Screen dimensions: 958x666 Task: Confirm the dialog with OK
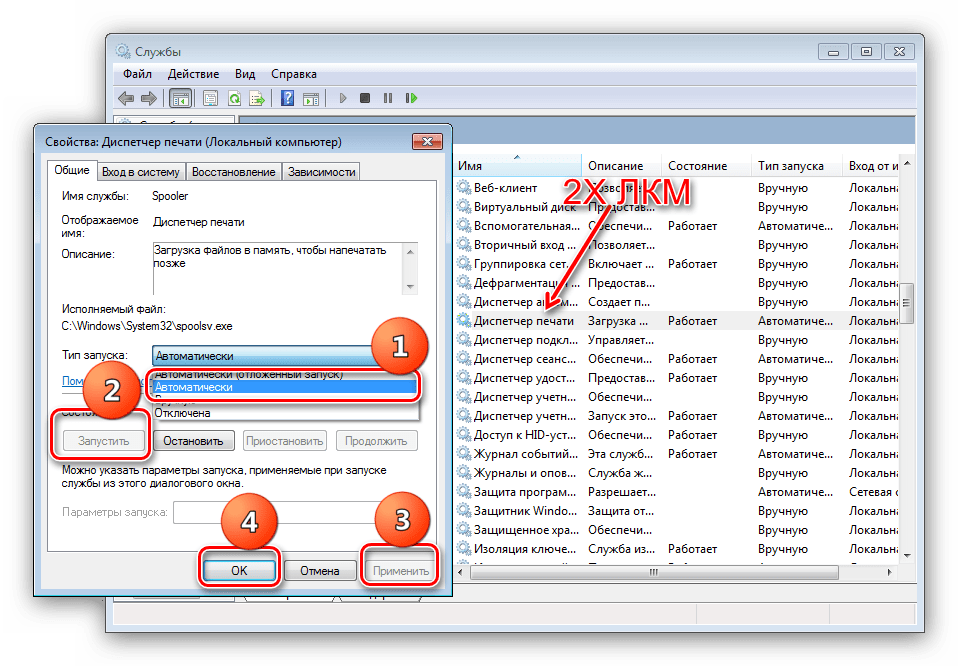pyautogui.click(x=238, y=571)
